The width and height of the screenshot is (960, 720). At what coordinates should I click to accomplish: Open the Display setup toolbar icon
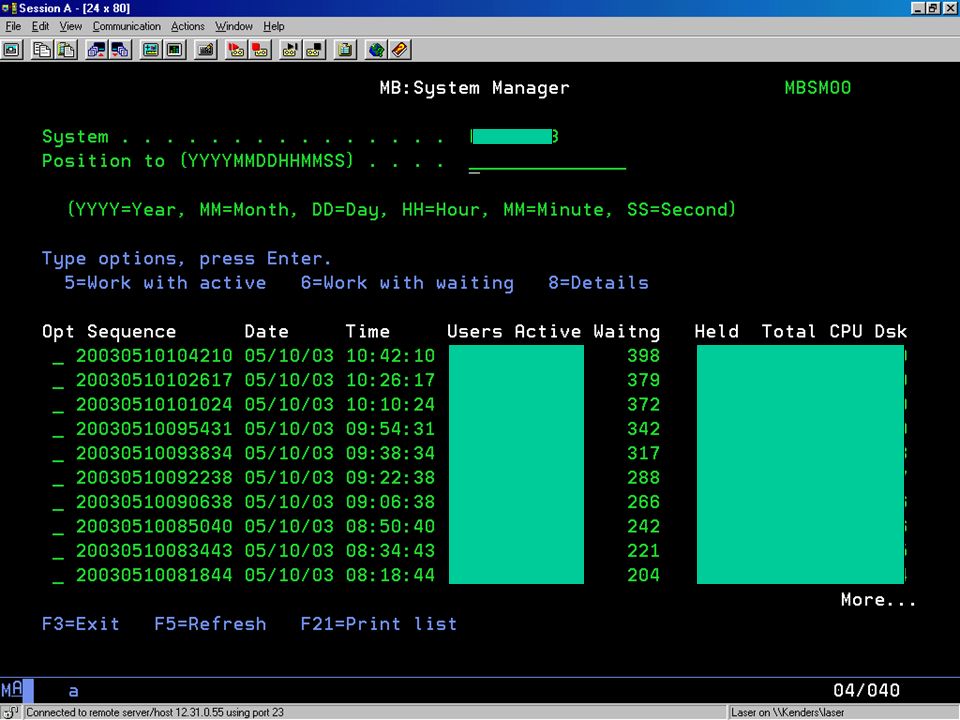click(151, 50)
